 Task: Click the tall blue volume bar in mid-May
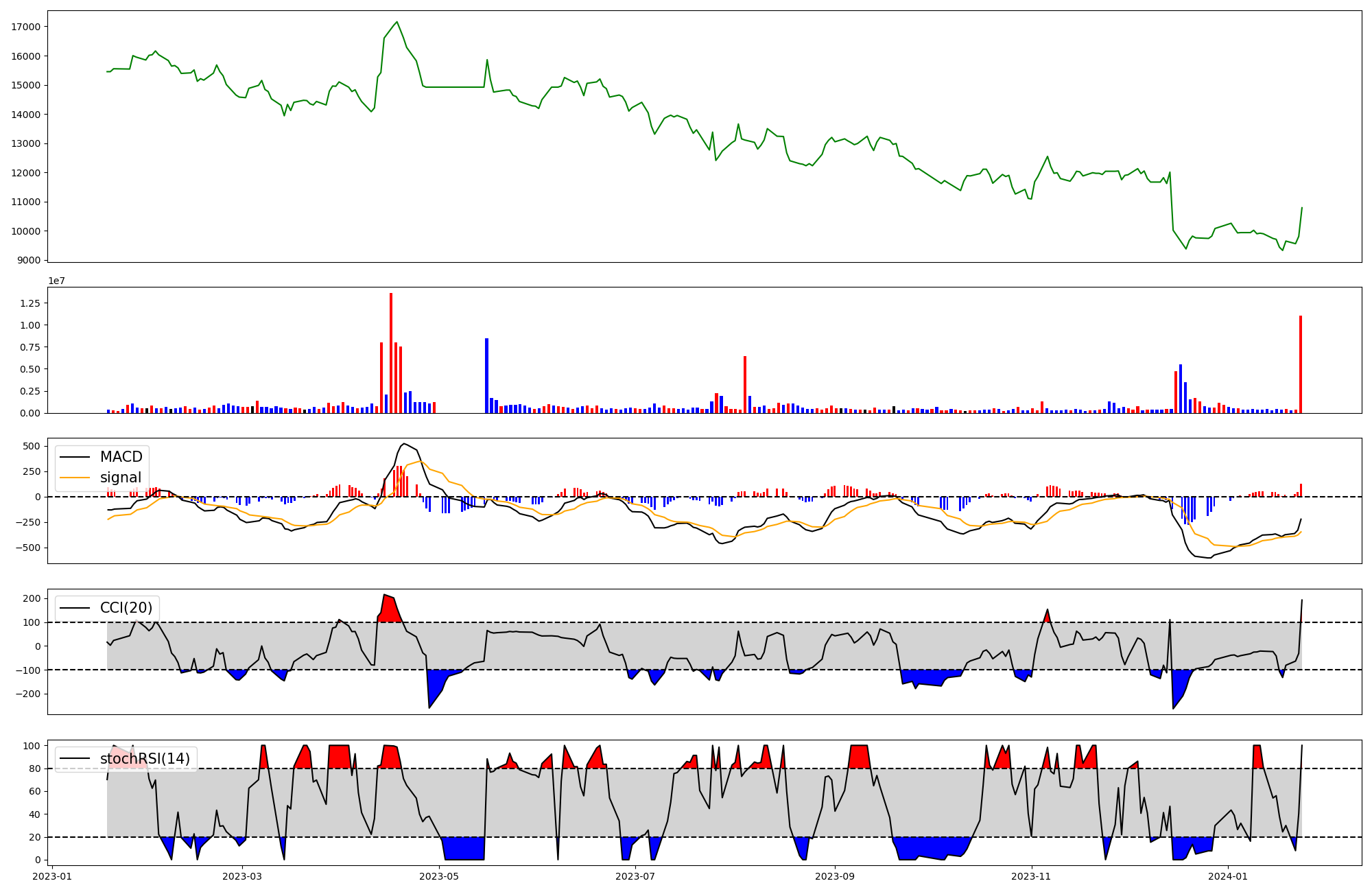coord(486,375)
